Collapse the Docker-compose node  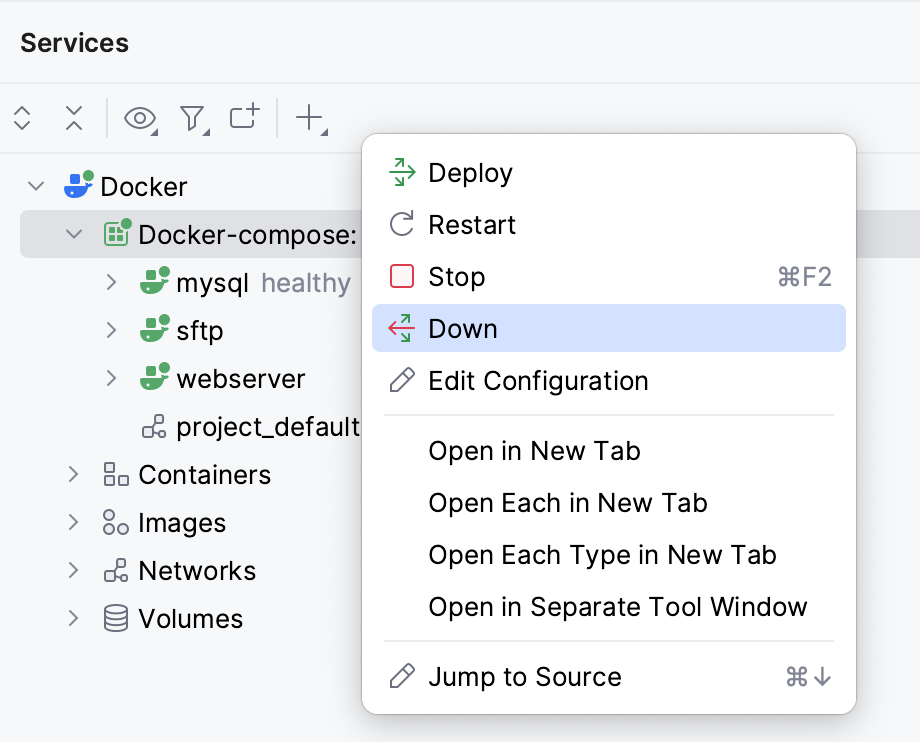click(72, 234)
